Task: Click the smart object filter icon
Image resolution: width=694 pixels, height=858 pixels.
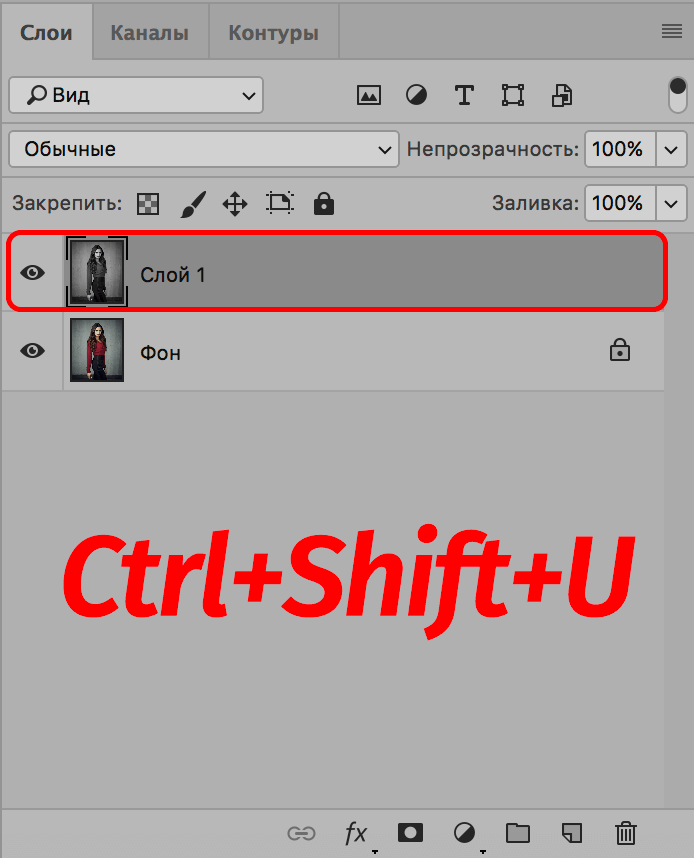Action: 562,96
